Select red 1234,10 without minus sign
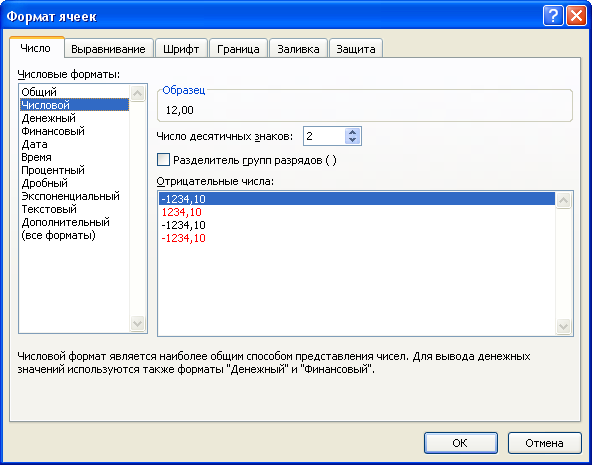Image resolution: width=592 pixels, height=465 pixels. [357, 212]
